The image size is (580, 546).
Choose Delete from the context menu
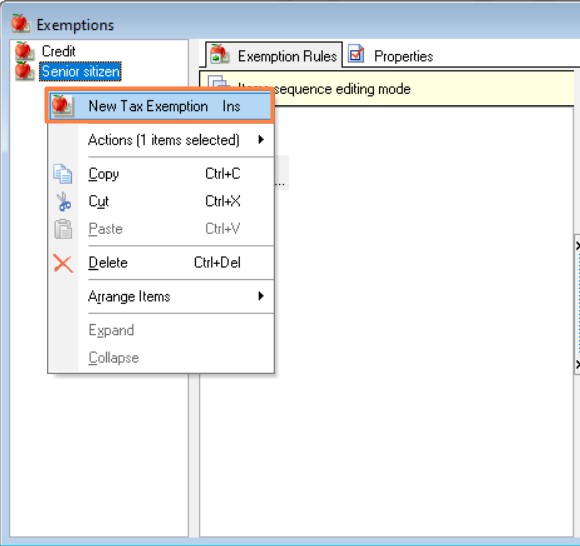point(162,263)
